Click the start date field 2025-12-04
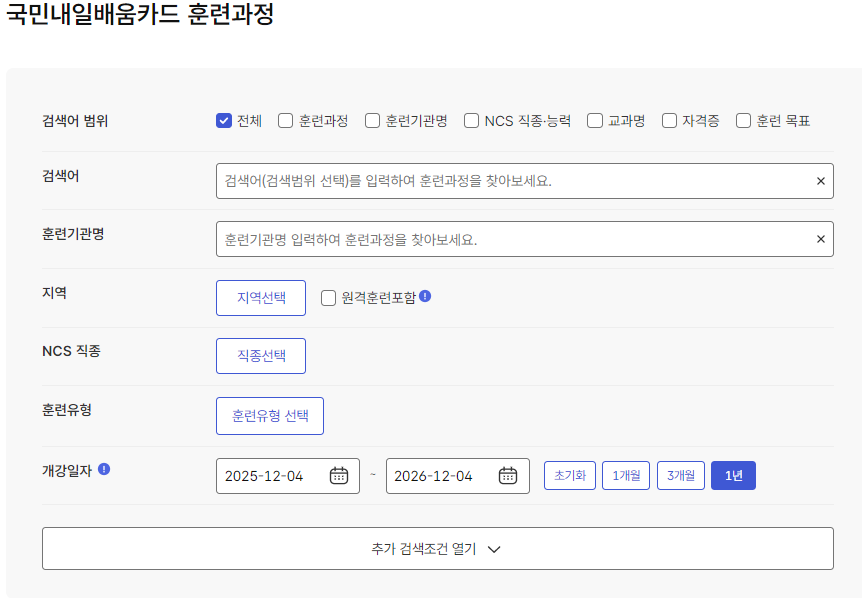The width and height of the screenshot is (862, 598). 288,476
